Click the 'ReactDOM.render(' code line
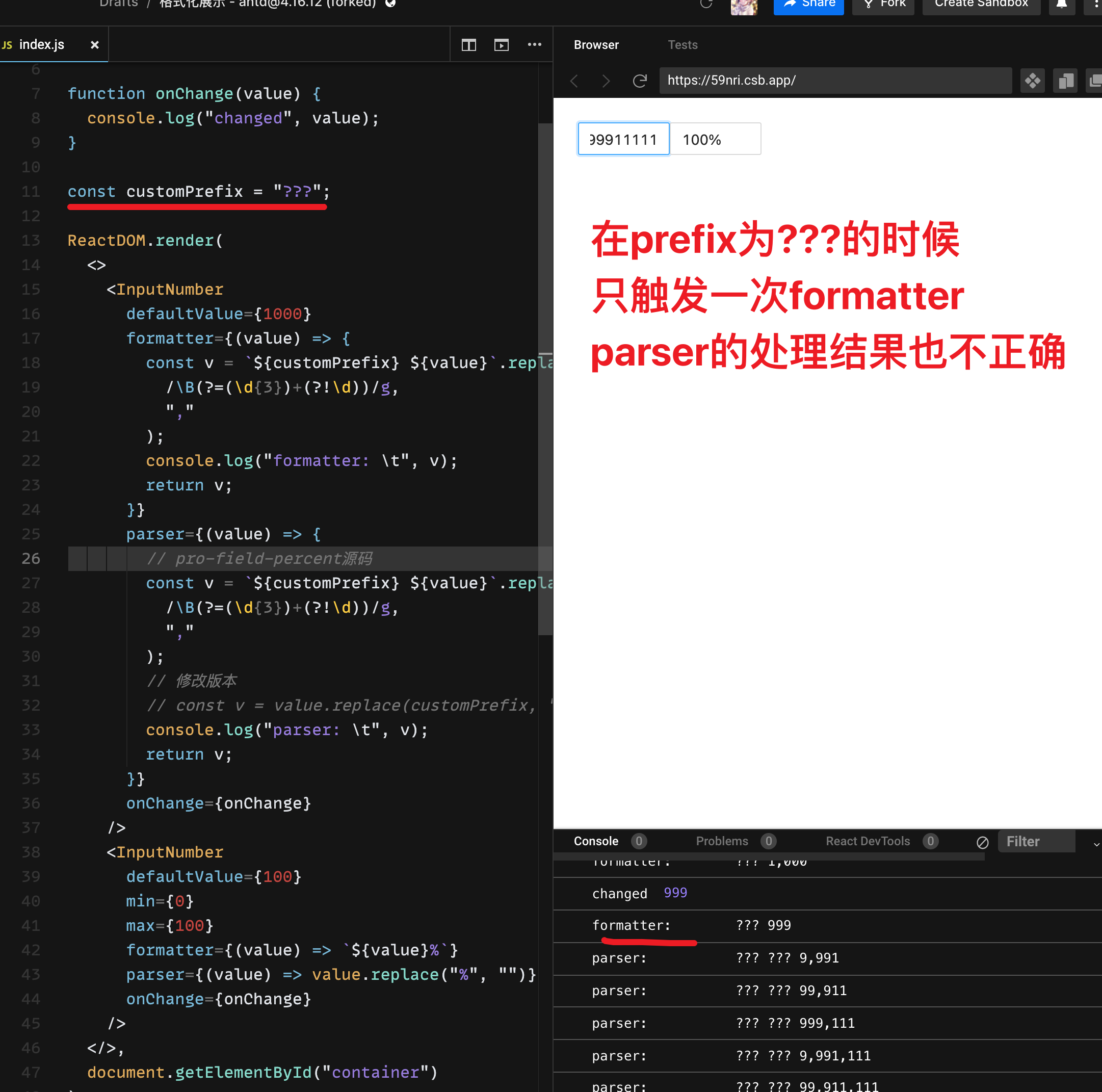The height and width of the screenshot is (1092, 1102). [145, 240]
